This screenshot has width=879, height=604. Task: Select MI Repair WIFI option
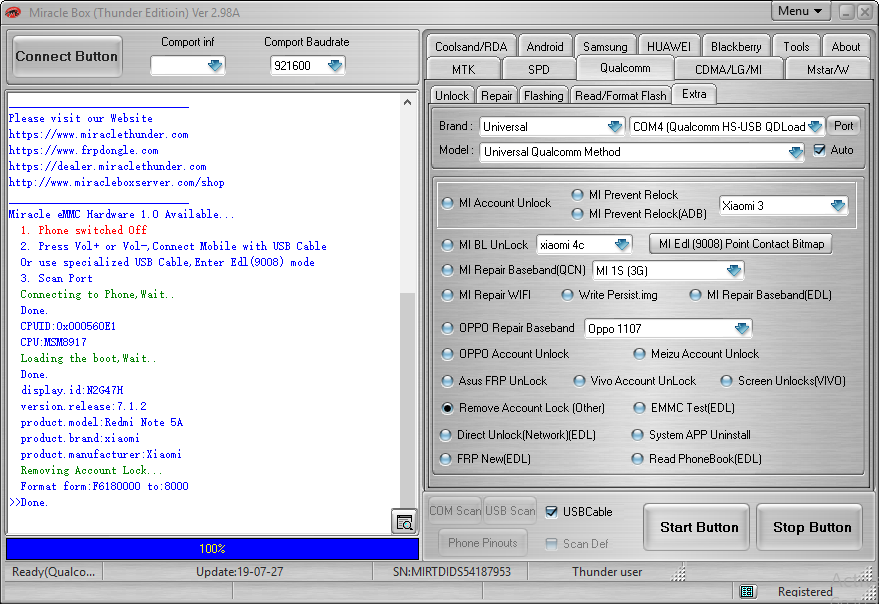click(447, 295)
